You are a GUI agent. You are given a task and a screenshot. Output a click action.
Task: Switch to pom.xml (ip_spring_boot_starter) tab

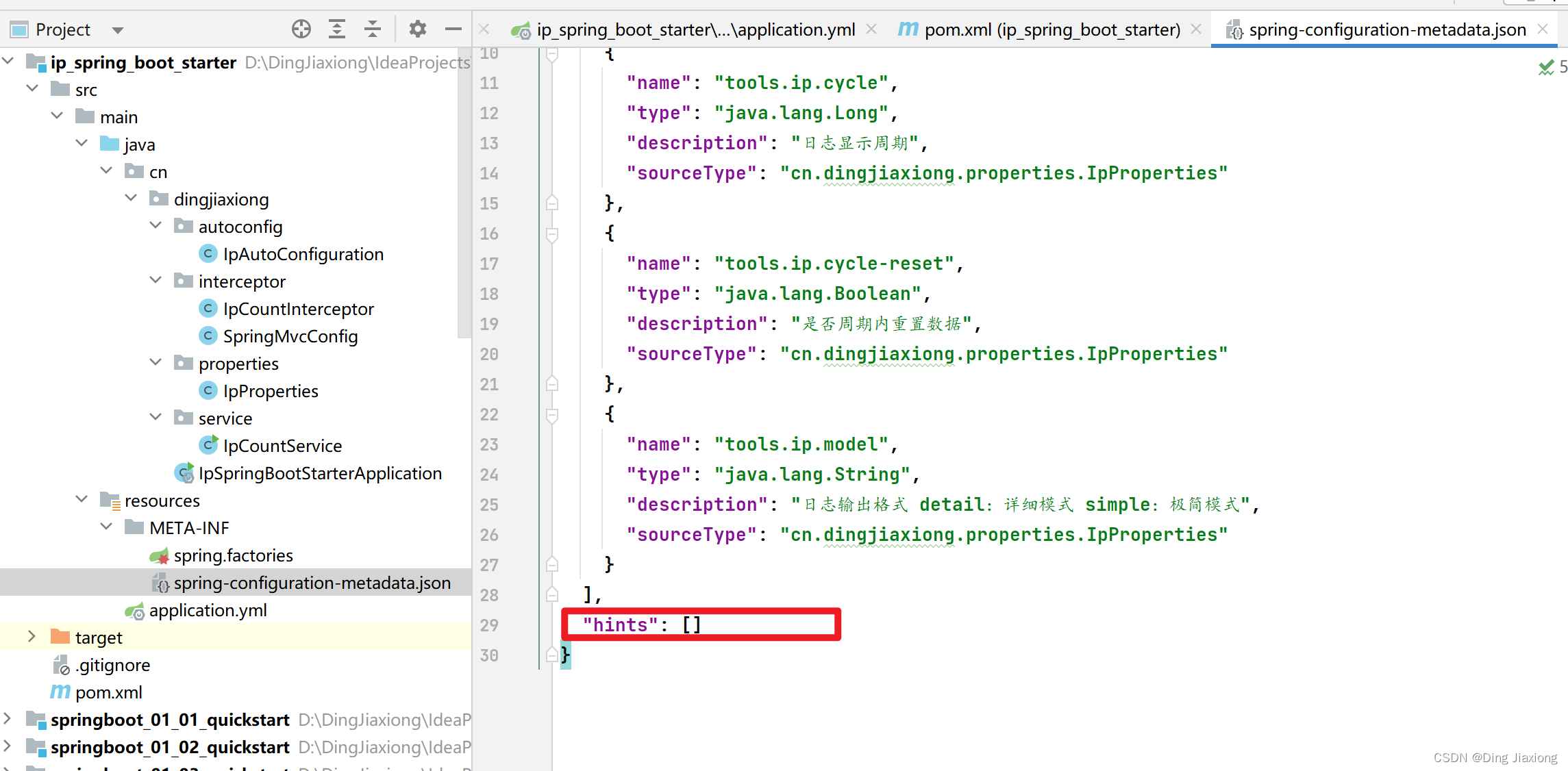click(1052, 29)
